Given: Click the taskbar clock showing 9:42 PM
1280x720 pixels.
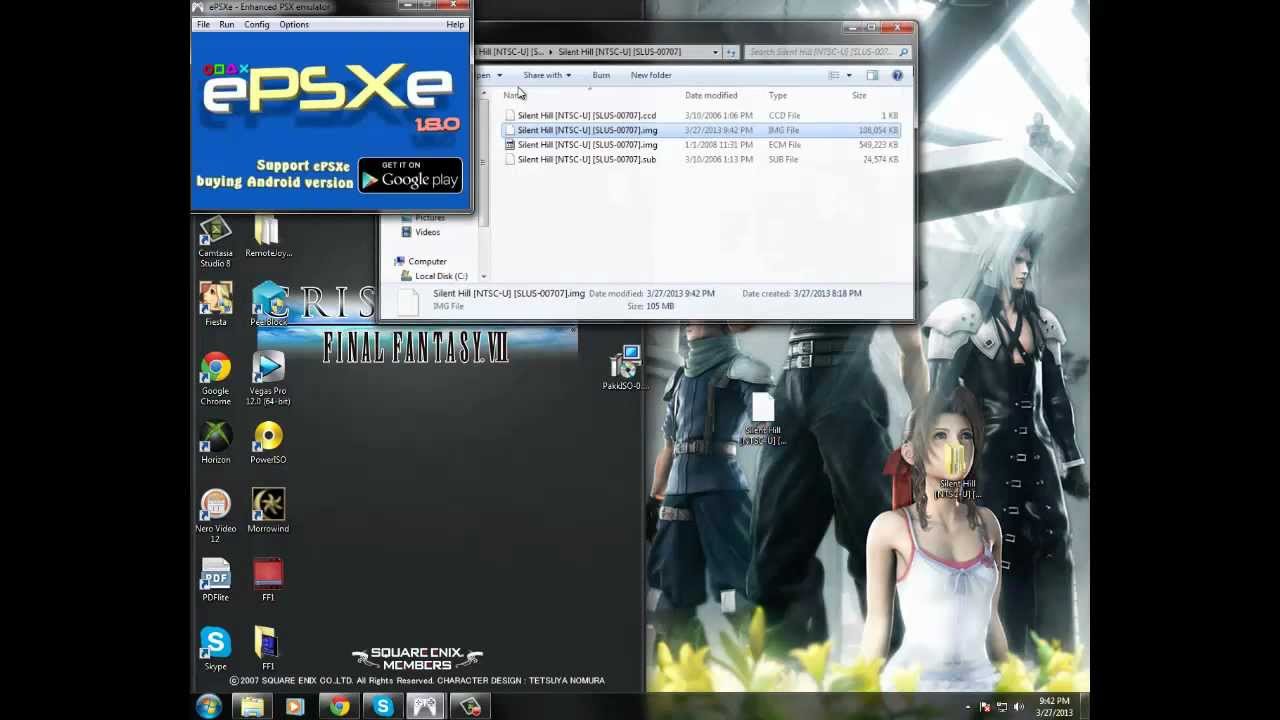Looking at the screenshot, I should click(x=1054, y=707).
